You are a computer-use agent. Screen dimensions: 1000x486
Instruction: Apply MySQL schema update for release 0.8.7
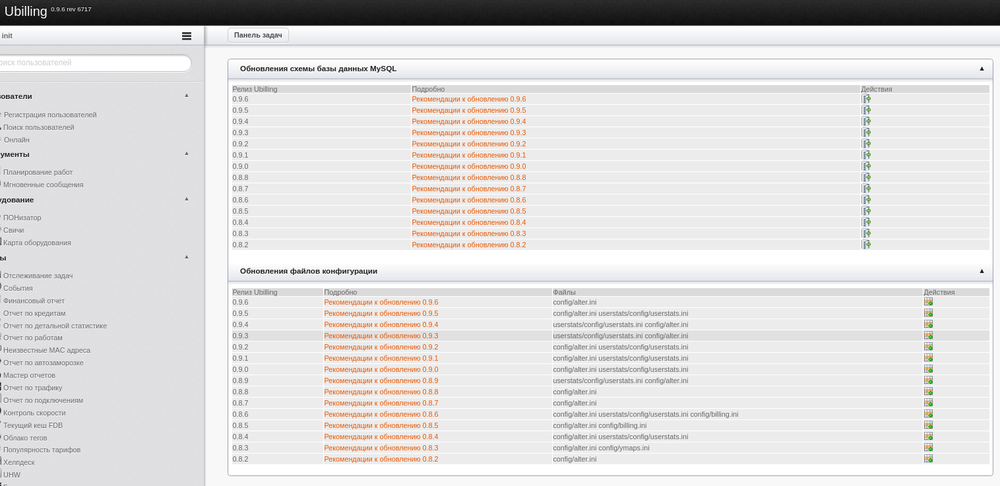pyautogui.click(x=866, y=188)
